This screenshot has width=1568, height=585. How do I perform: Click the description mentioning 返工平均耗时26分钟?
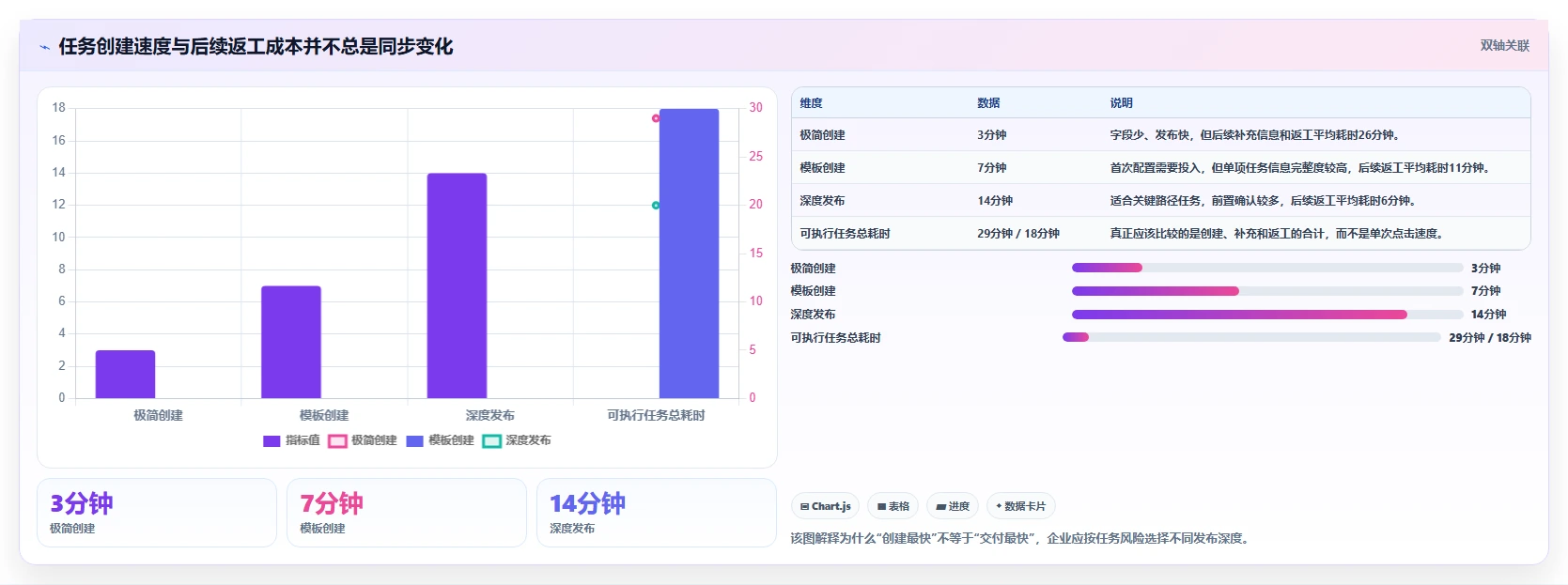click(1257, 135)
